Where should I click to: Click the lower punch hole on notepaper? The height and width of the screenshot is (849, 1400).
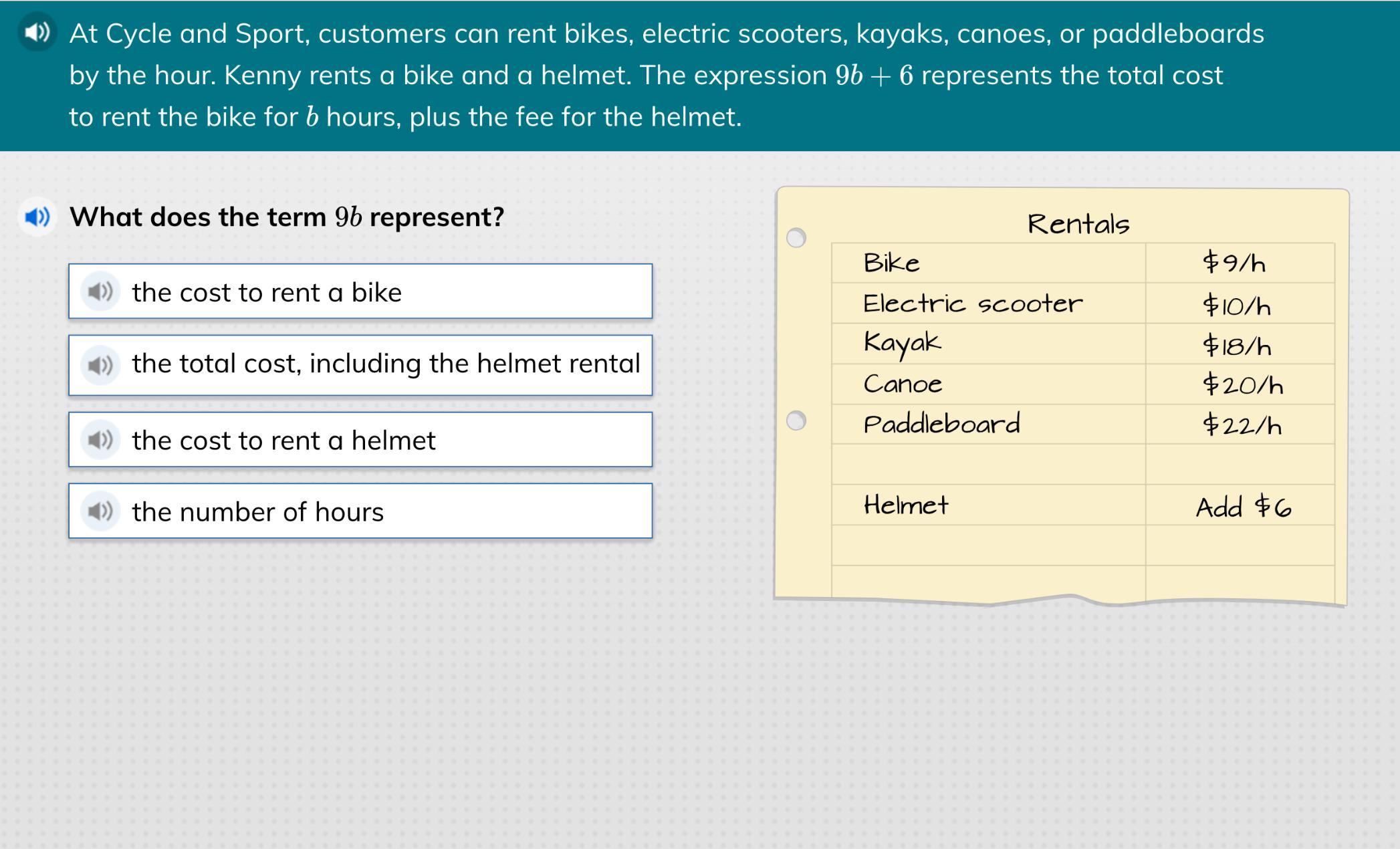click(x=796, y=420)
